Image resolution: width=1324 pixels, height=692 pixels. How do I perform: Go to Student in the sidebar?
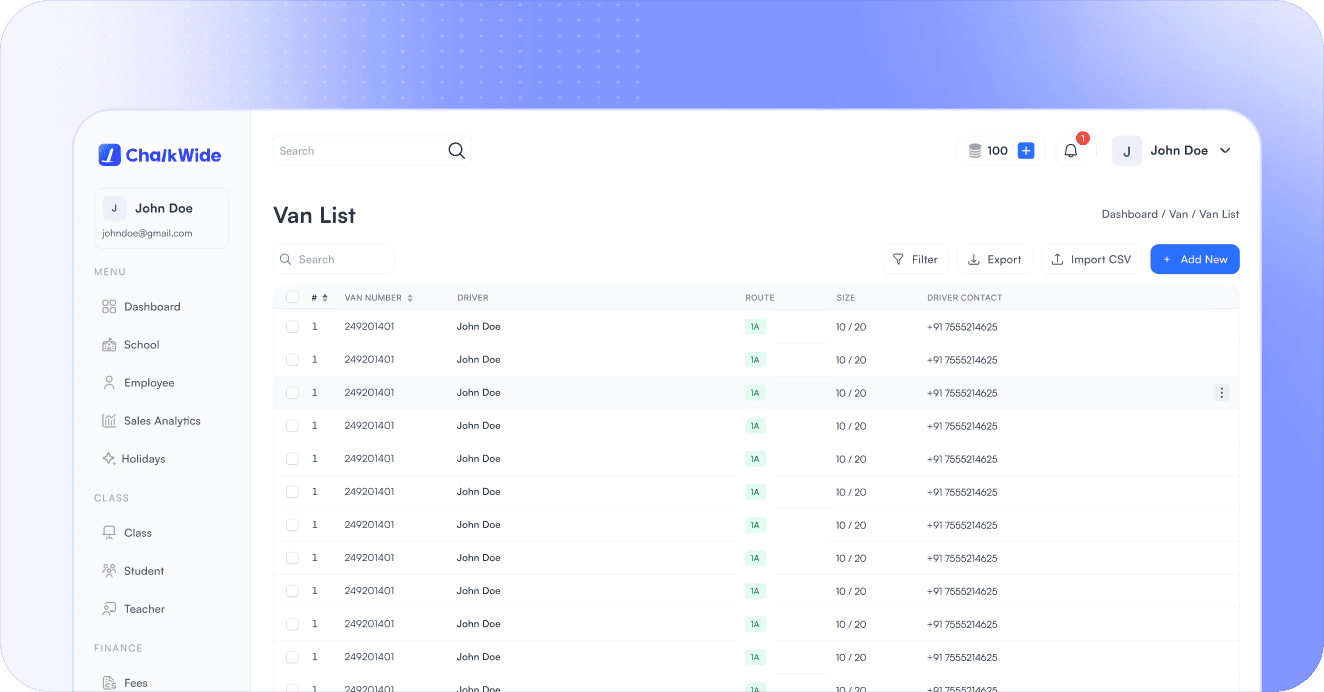click(143, 571)
